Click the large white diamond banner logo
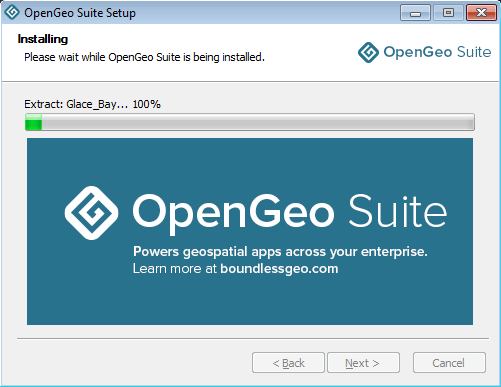The image size is (501, 387). (x=91, y=213)
